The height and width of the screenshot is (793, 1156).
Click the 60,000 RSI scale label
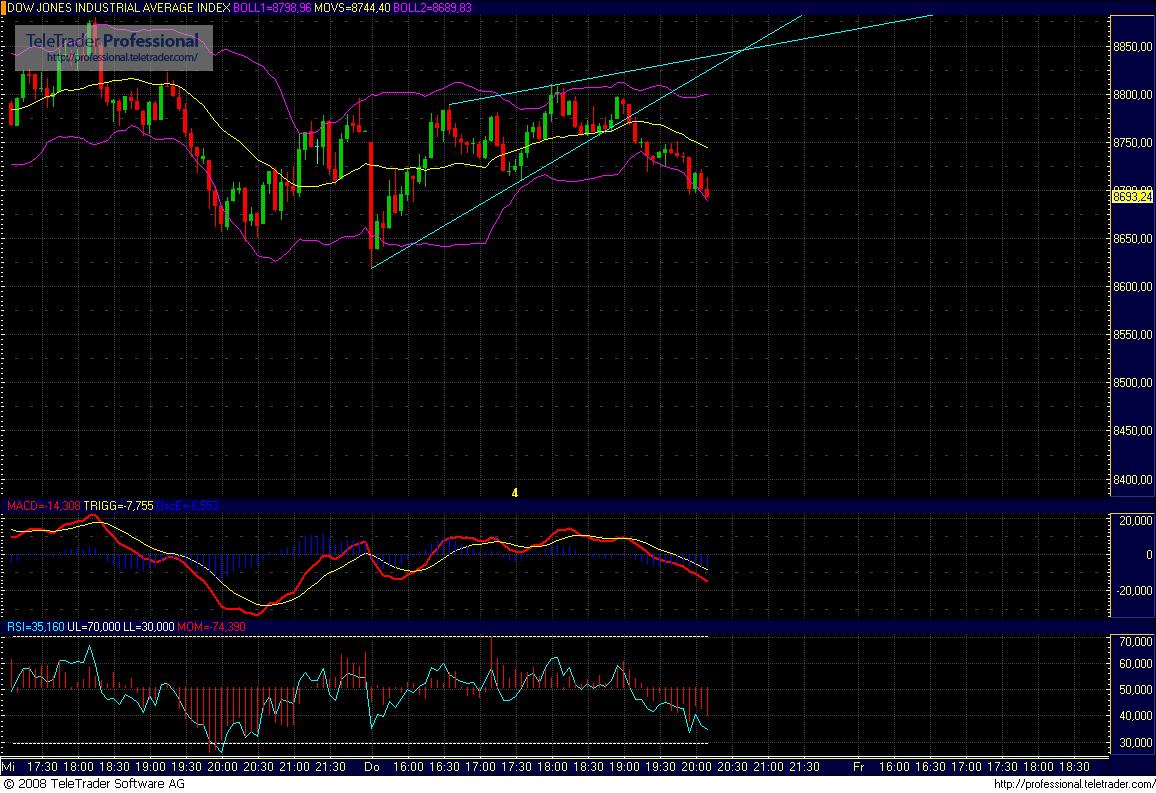point(1135,664)
